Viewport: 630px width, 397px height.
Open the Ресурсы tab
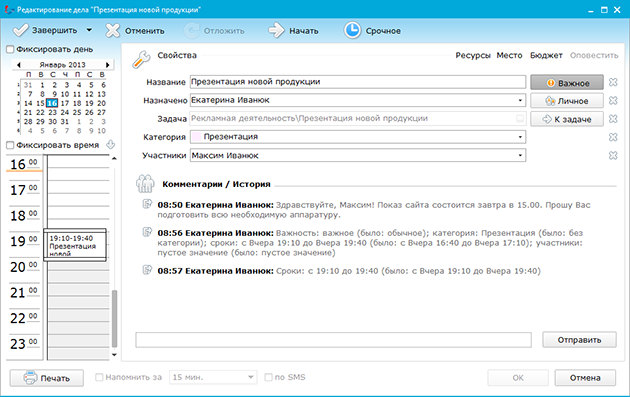pos(473,55)
